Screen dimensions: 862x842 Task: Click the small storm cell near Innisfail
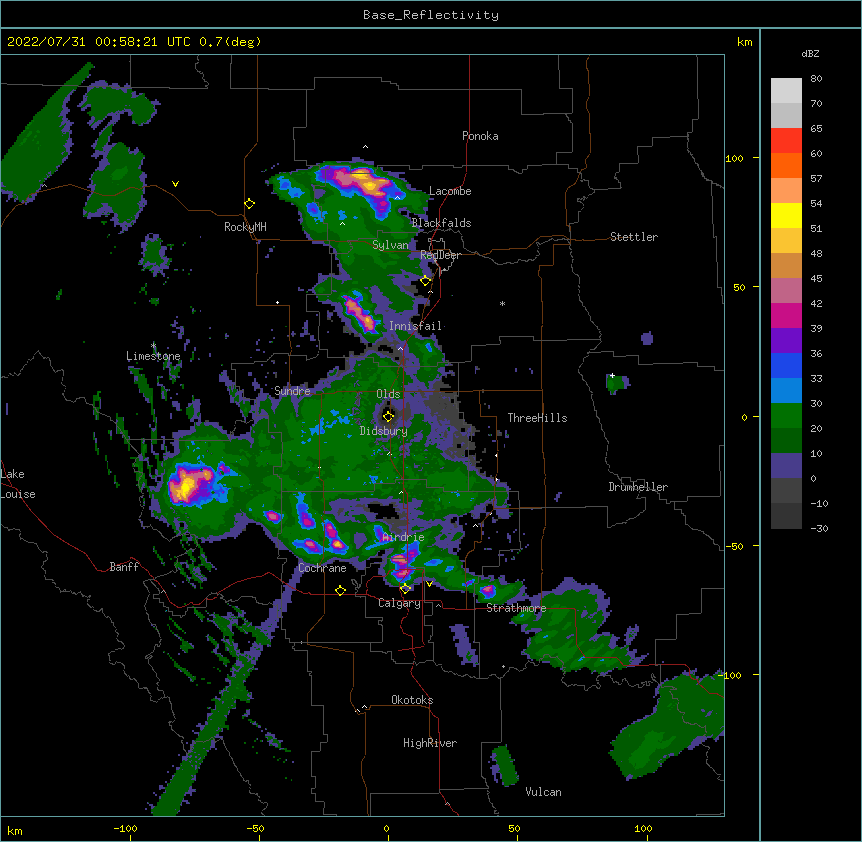360,313
